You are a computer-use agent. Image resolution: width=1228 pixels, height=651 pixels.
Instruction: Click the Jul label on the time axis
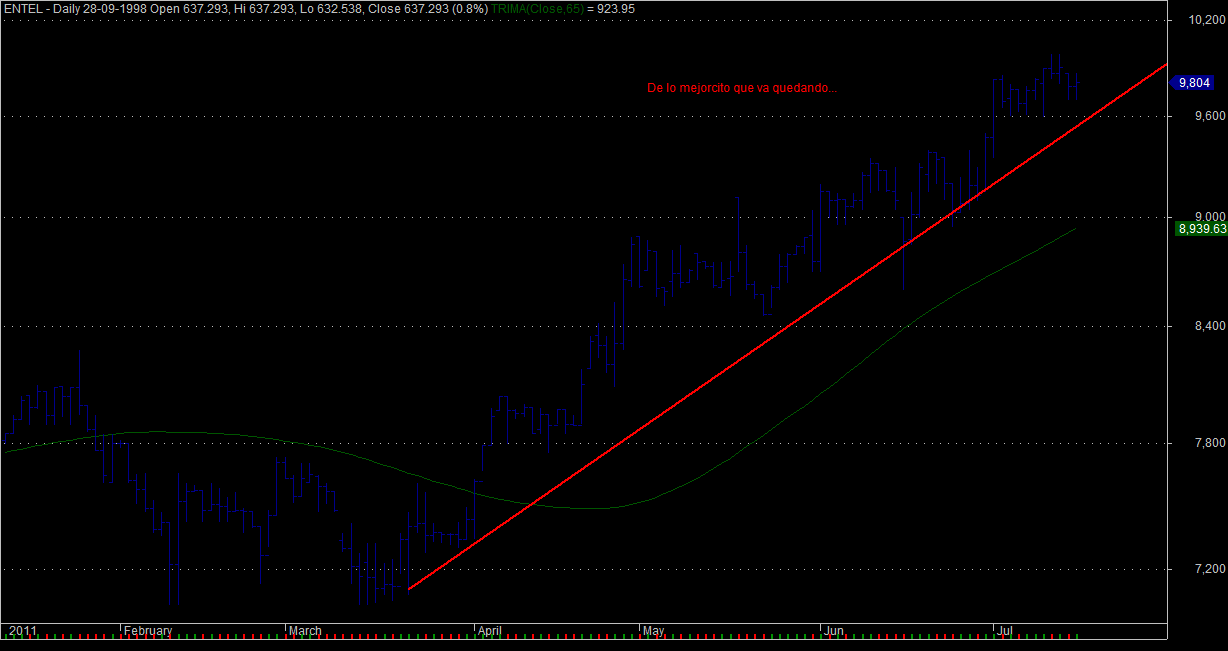[x=1003, y=631]
